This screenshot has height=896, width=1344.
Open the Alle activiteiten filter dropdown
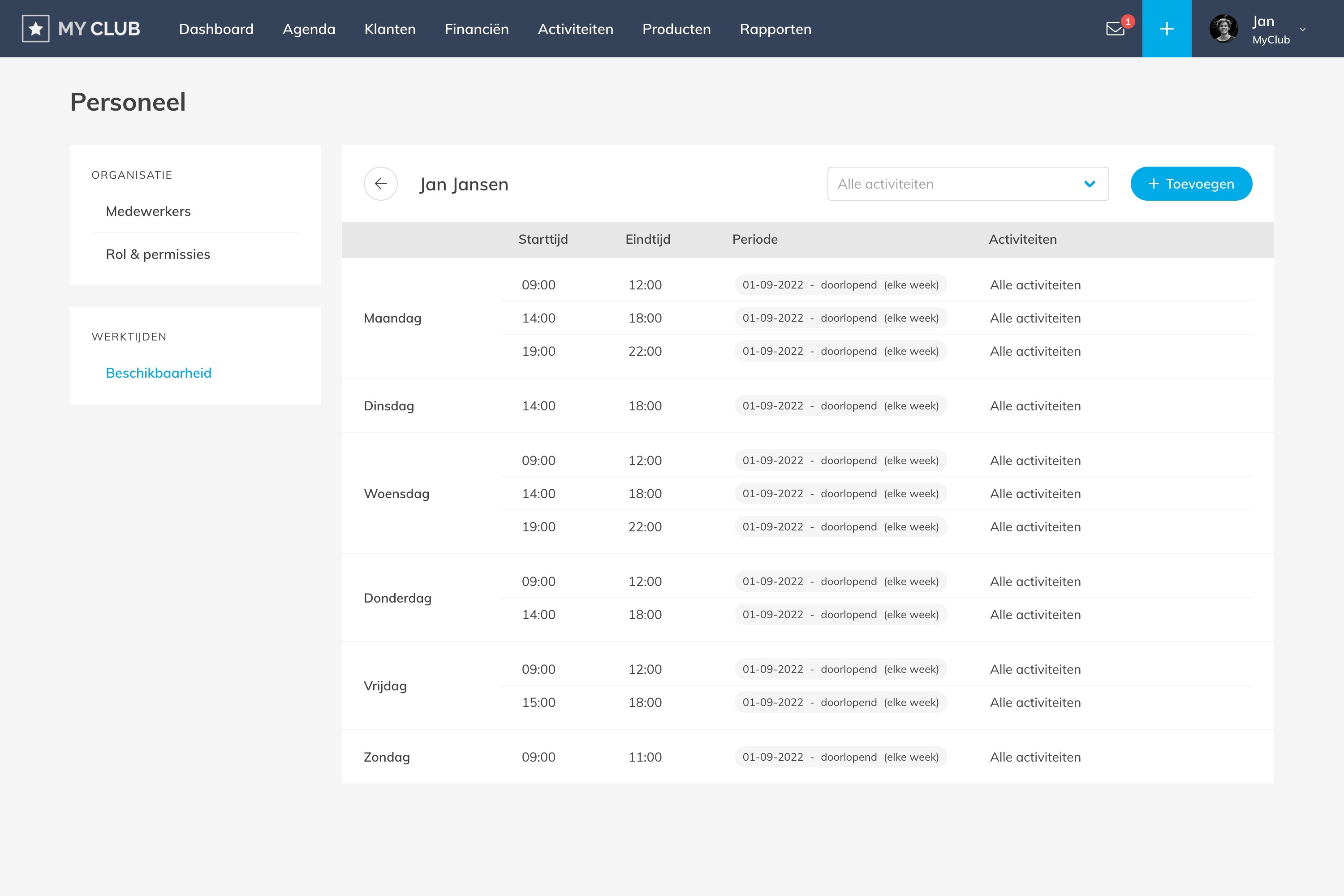coord(967,184)
